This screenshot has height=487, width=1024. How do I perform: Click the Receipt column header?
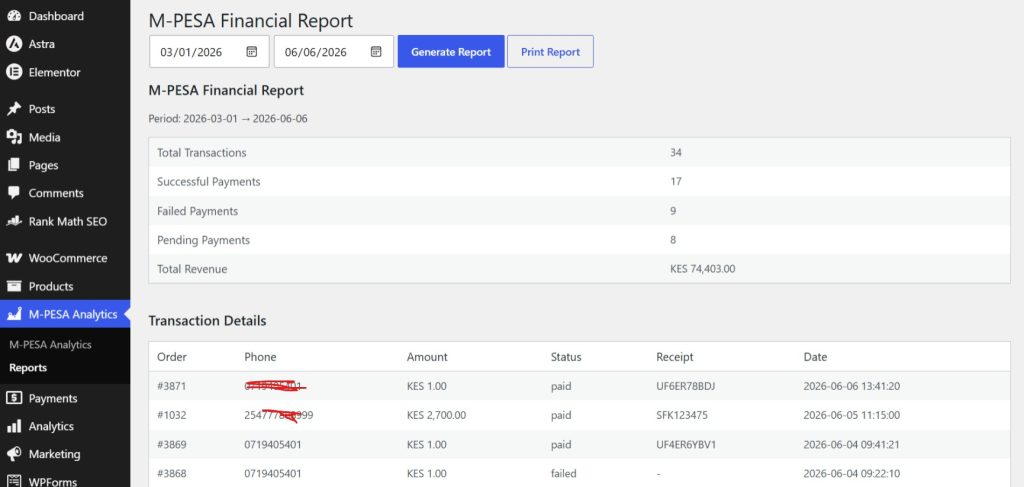(x=675, y=357)
